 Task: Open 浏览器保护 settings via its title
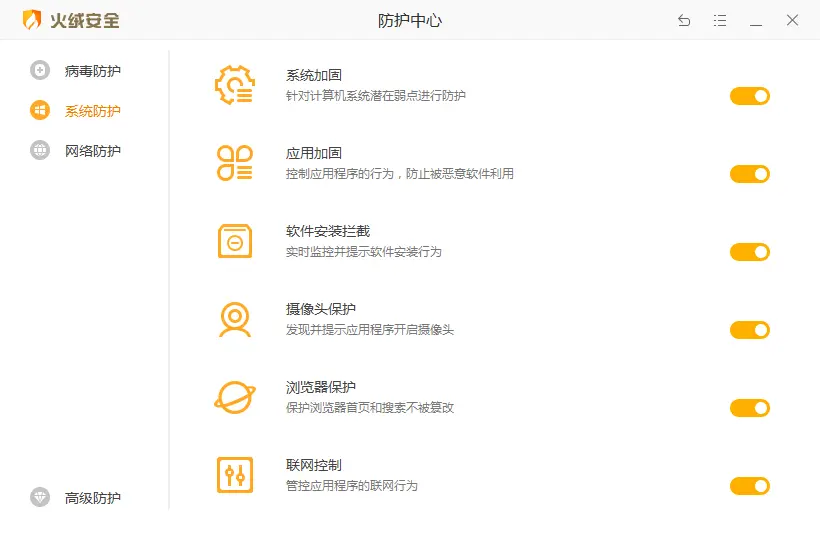(x=320, y=387)
